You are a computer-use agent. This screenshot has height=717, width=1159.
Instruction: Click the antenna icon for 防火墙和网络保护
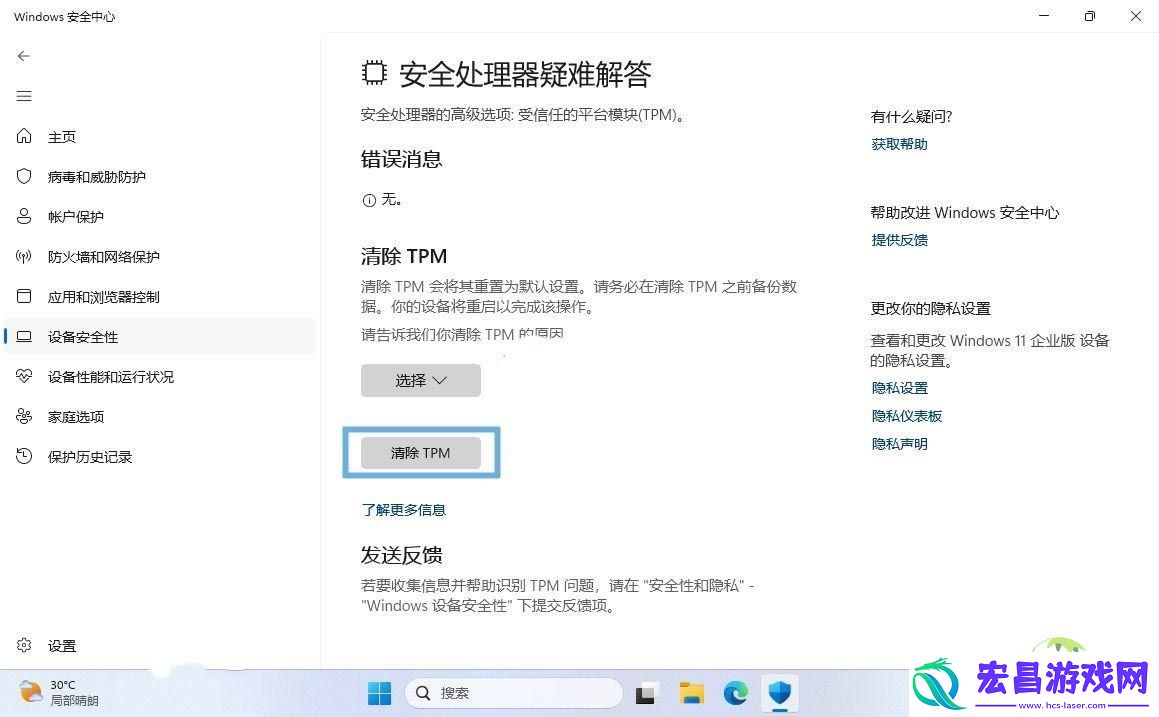coord(24,256)
